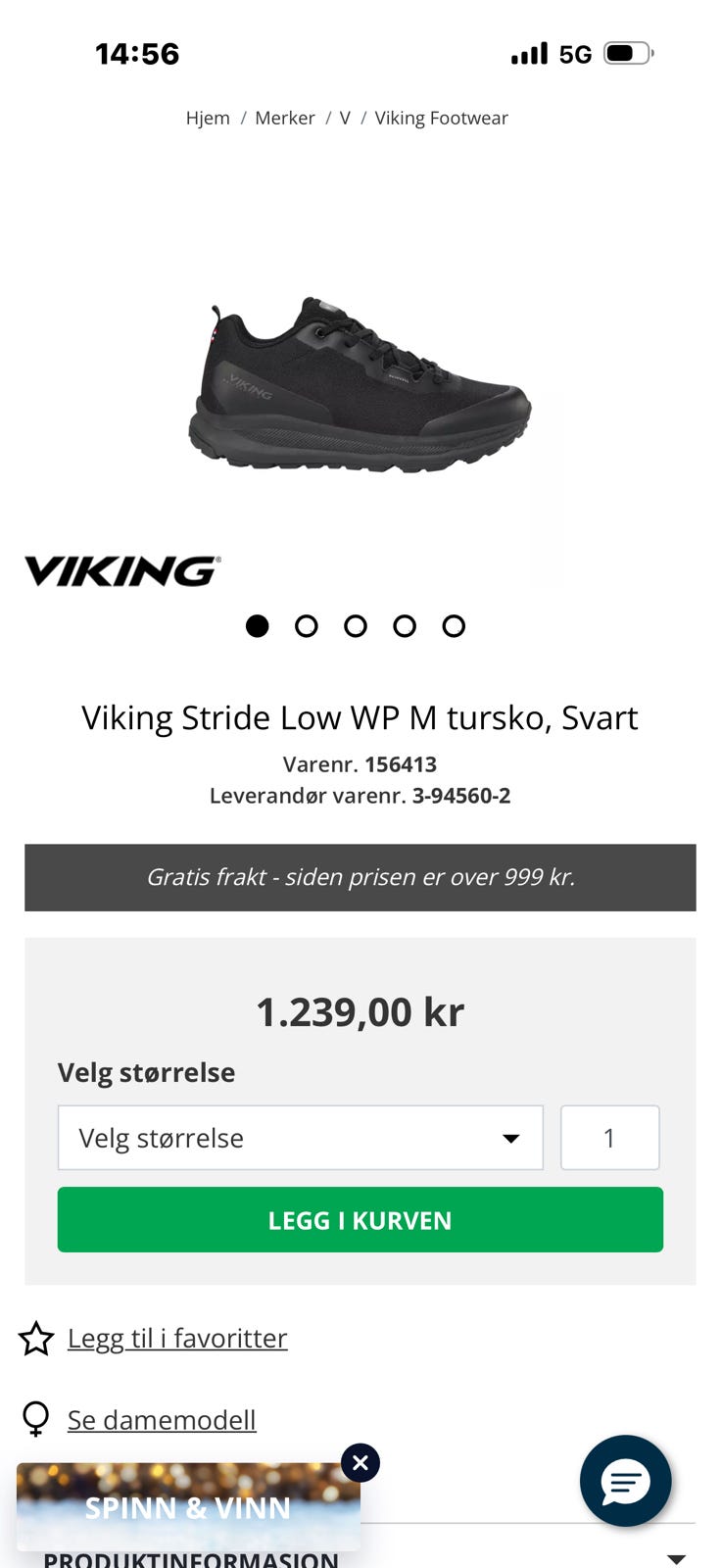The image size is (721, 1568).
Task: Click the female symbol icon
Action: click(36, 1419)
